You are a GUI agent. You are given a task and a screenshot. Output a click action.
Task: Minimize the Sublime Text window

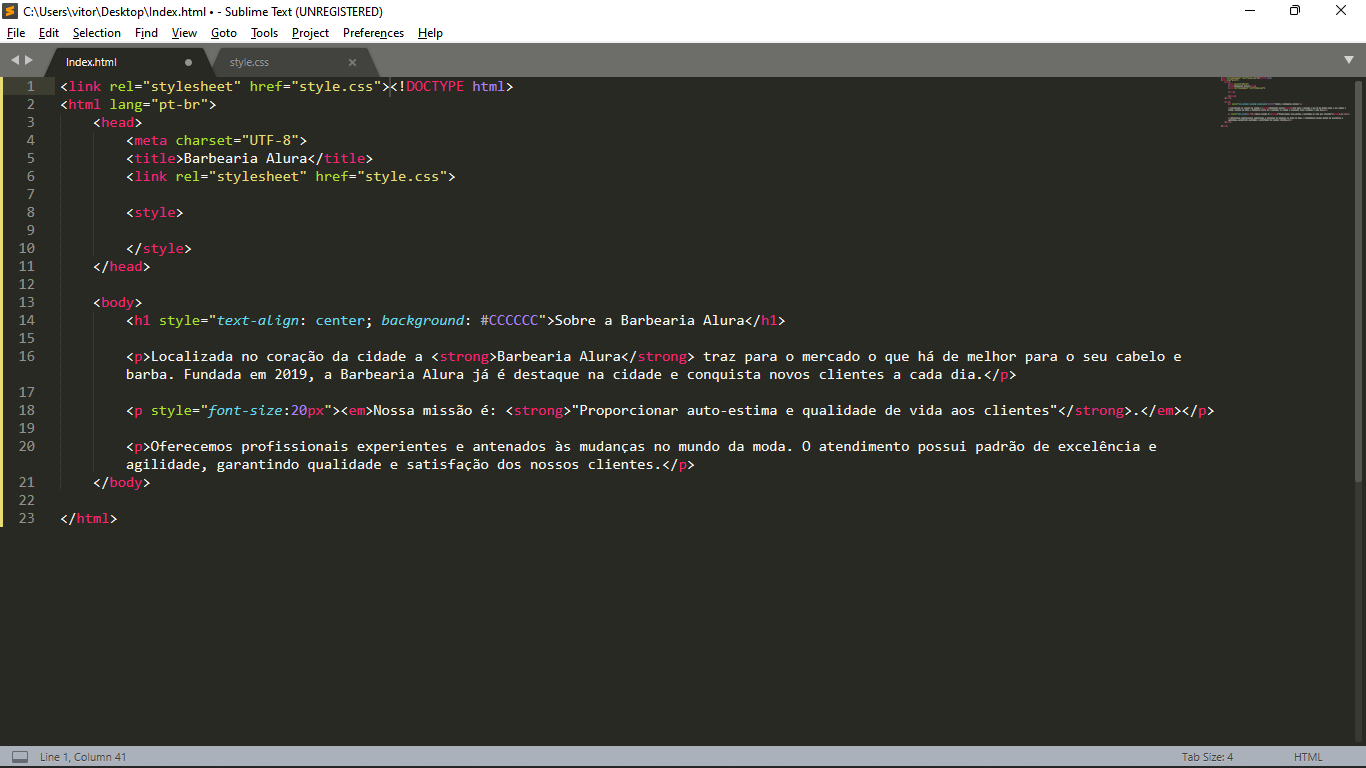1251,11
